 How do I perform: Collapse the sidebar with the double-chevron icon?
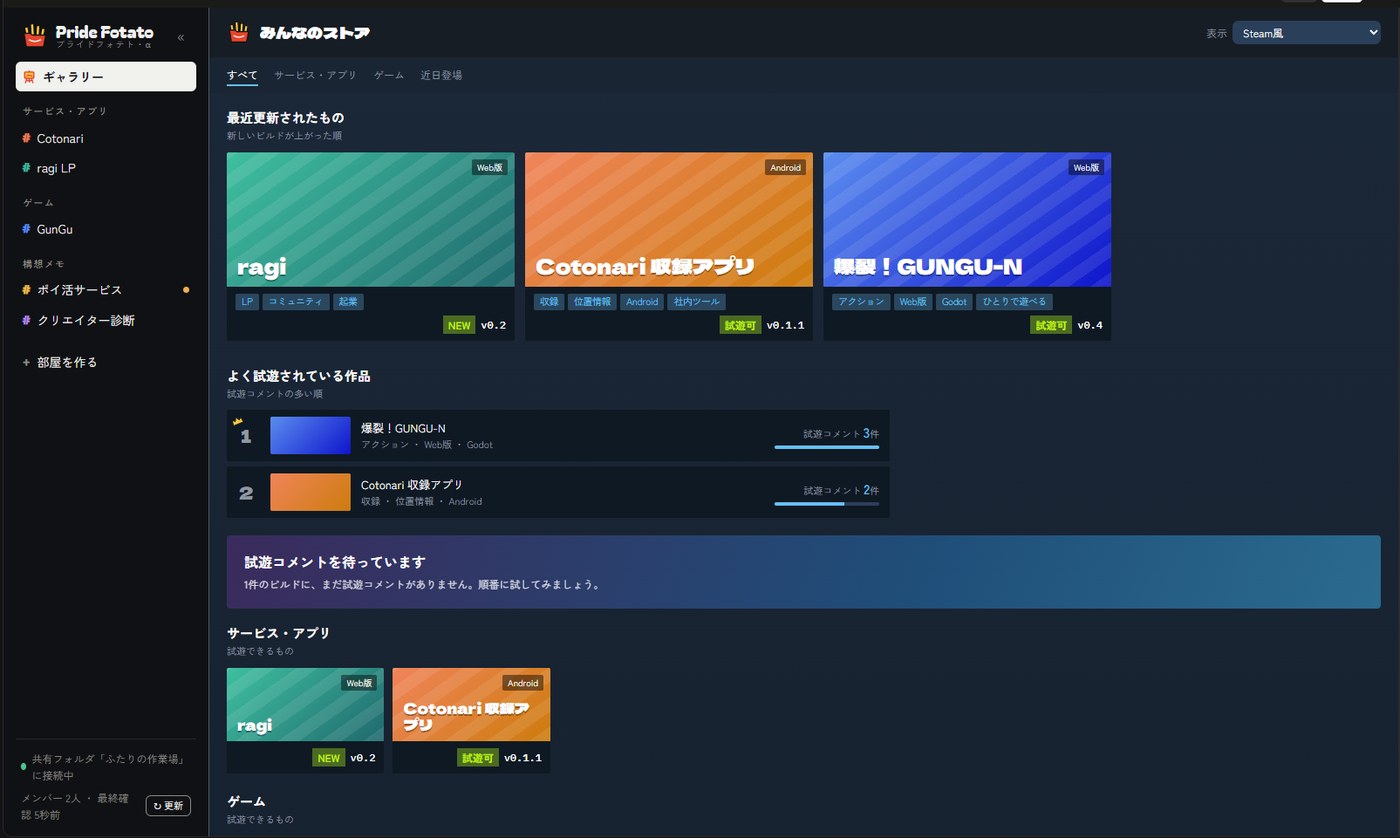pyautogui.click(x=181, y=37)
